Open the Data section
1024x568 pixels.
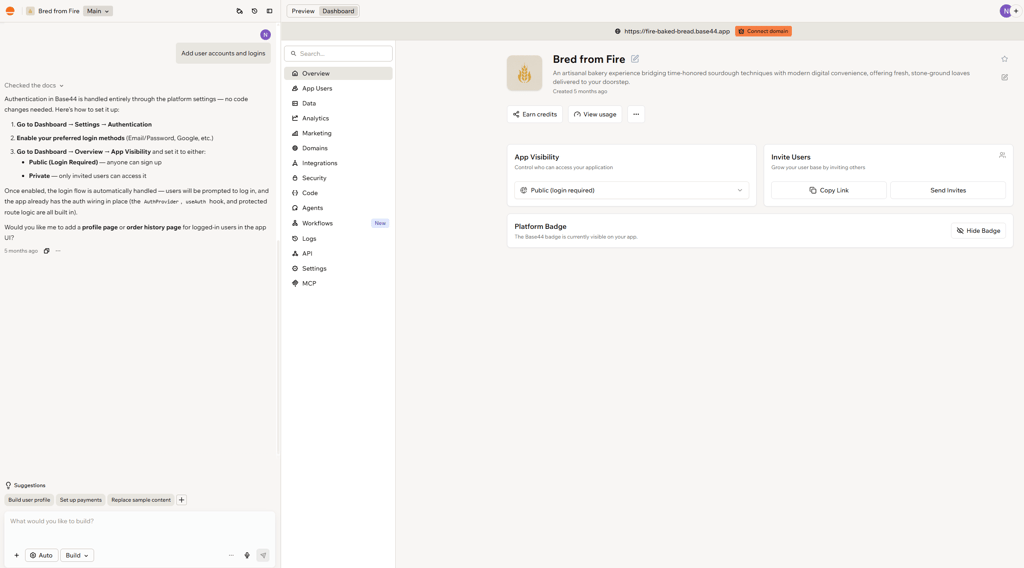(x=338, y=103)
